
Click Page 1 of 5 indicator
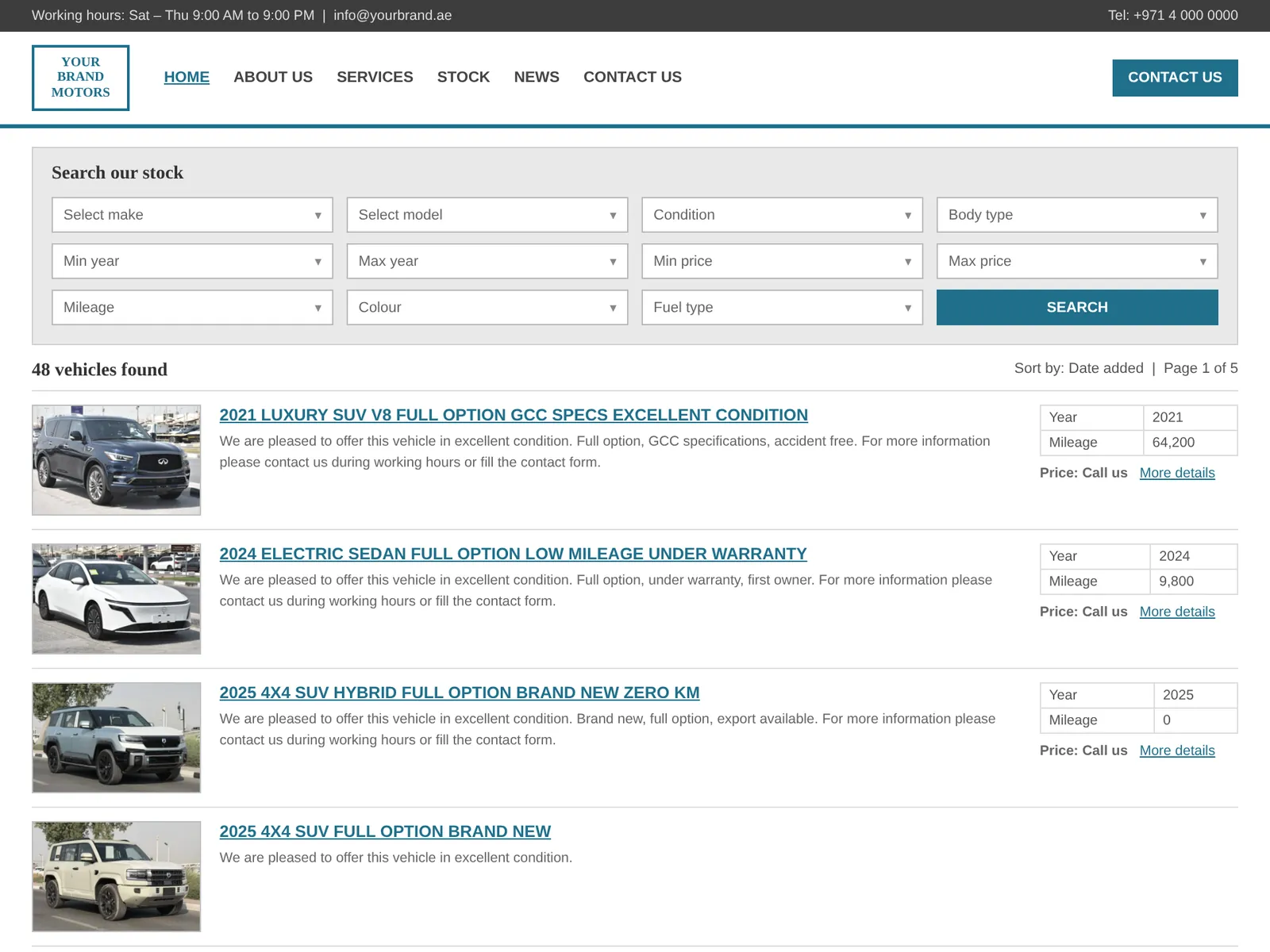pyautogui.click(x=1201, y=368)
